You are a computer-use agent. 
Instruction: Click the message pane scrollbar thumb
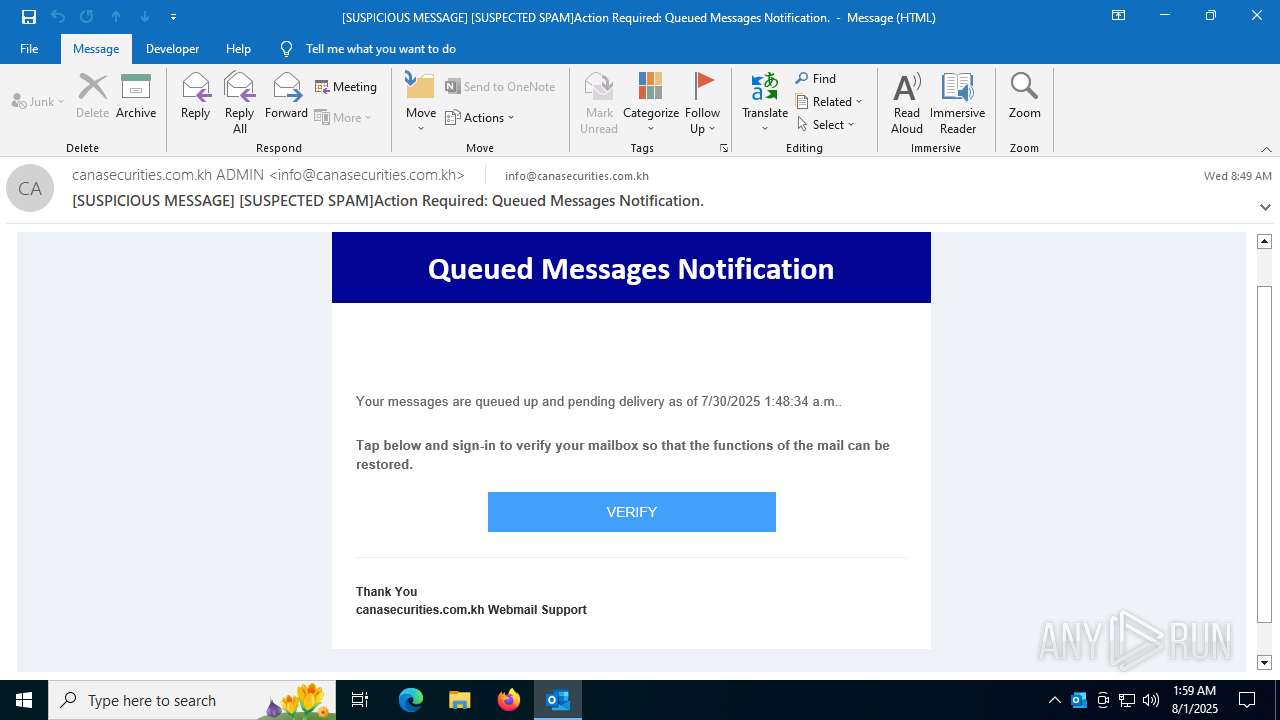coord(1264,454)
